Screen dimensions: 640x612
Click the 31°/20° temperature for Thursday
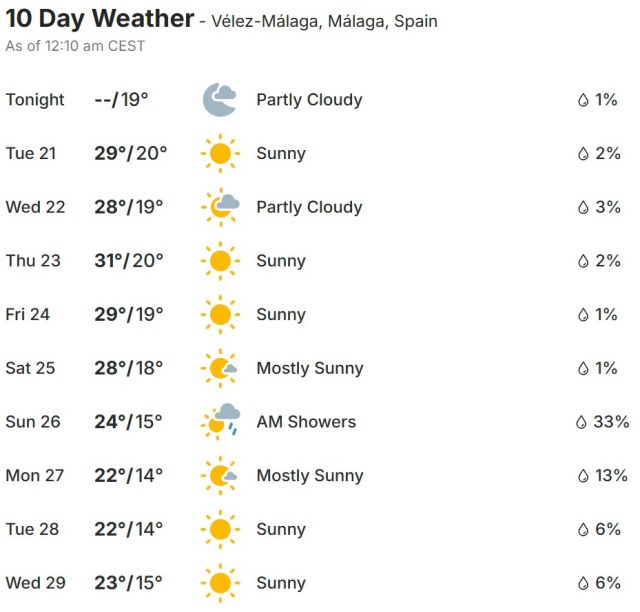129,261
